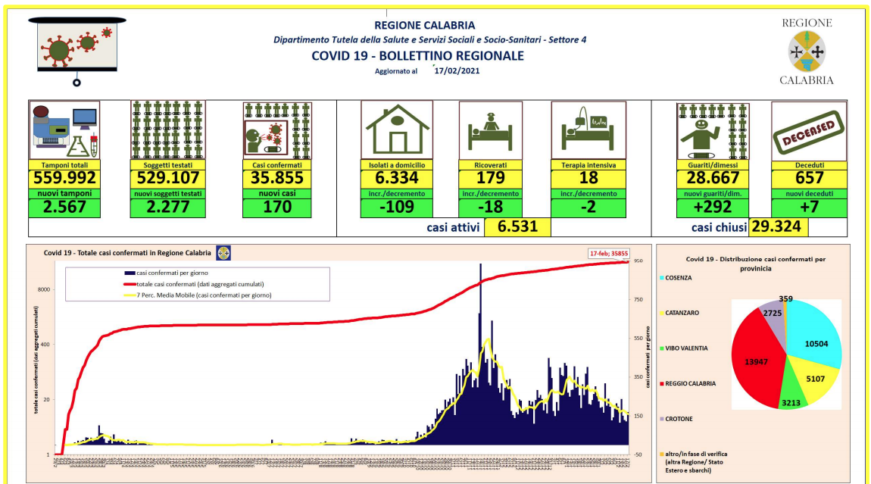
Task: Click the casi attivi value 6.531
Action: click(x=517, y=227)
